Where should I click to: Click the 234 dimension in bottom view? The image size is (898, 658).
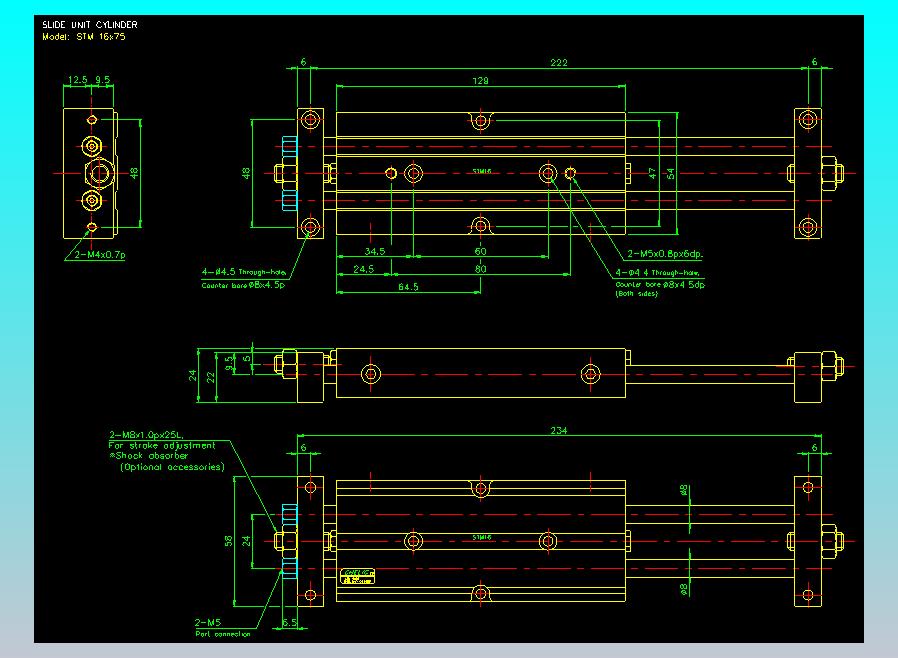click(559, 431)
